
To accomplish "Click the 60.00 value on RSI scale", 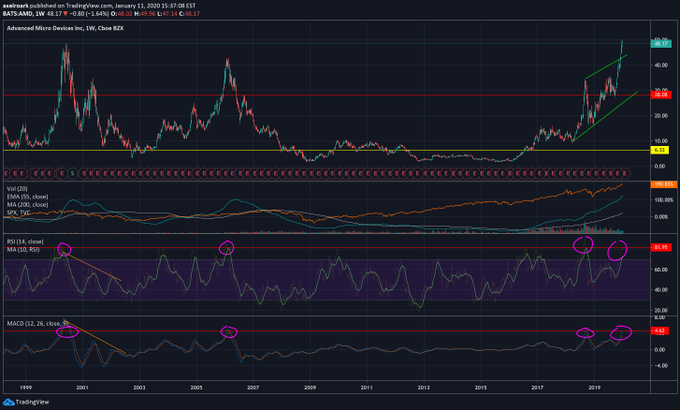I will (661, 269).
